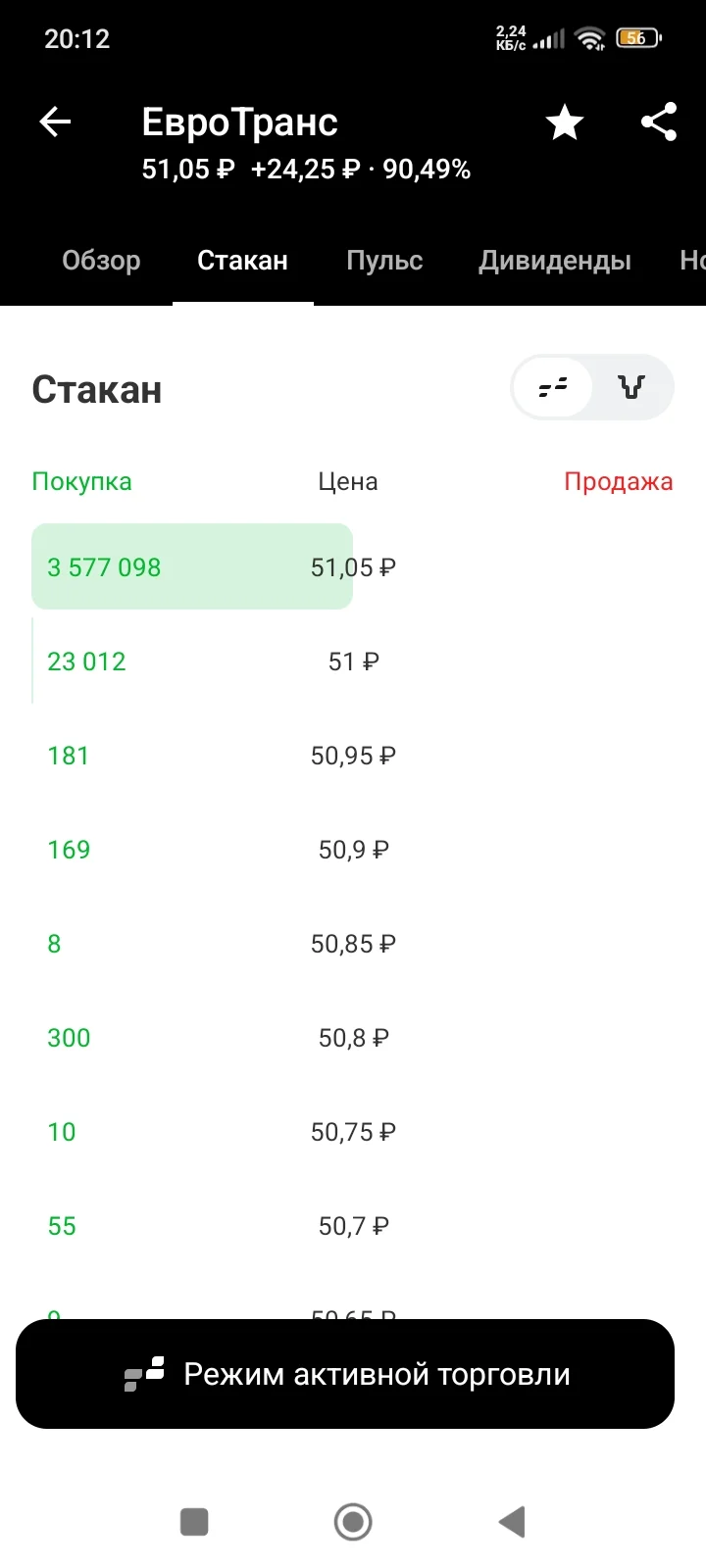
Task: Tap the back arrow icon
Action: pos(55,122)
